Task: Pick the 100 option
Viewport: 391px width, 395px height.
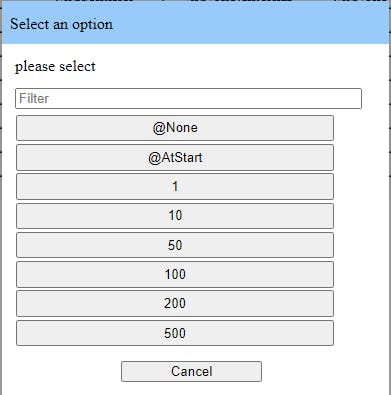Action: click(x=175, y=275)
